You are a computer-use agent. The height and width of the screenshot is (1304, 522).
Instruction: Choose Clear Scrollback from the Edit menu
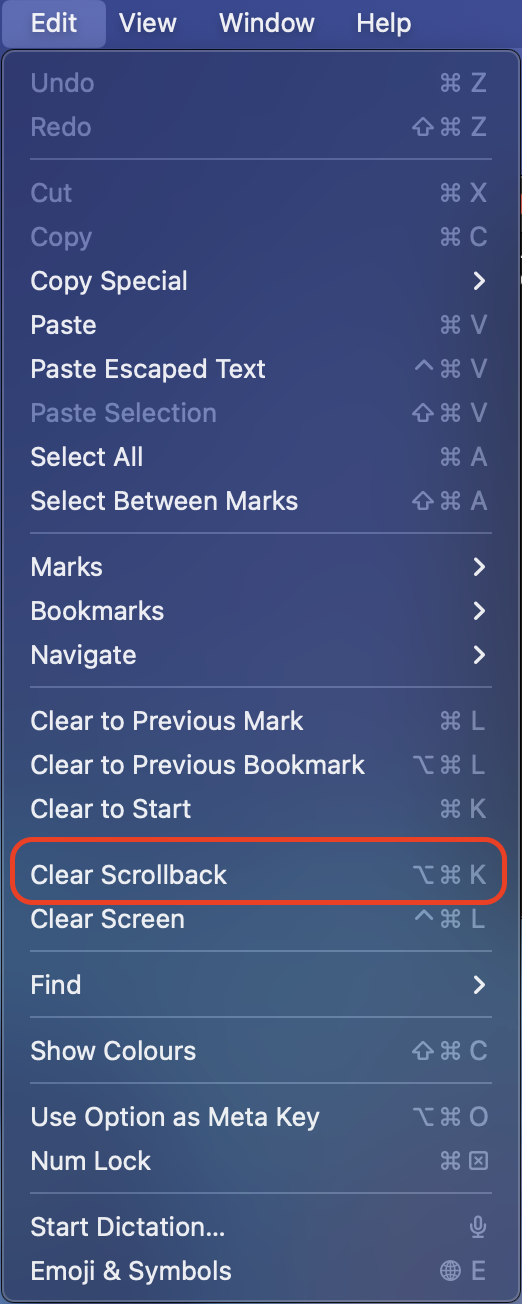coord(259,875)
